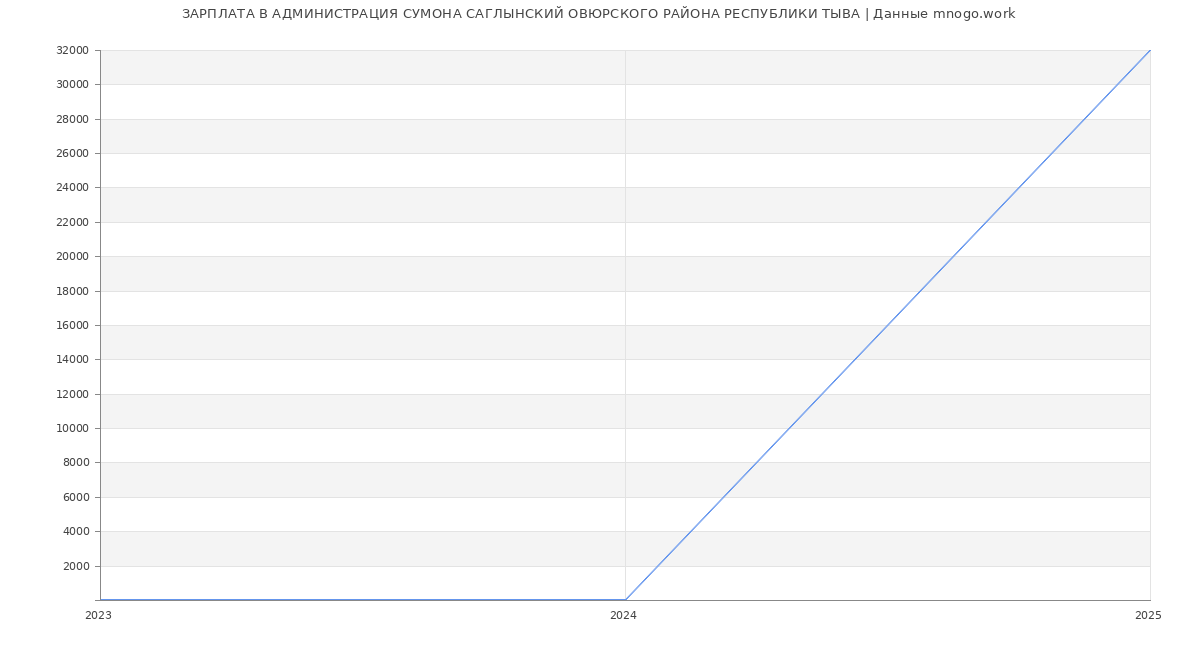The height and width of the screenshot is (650, 1200).
Task: Click the 20000 y-axis label
Action: tap(72, 257)
